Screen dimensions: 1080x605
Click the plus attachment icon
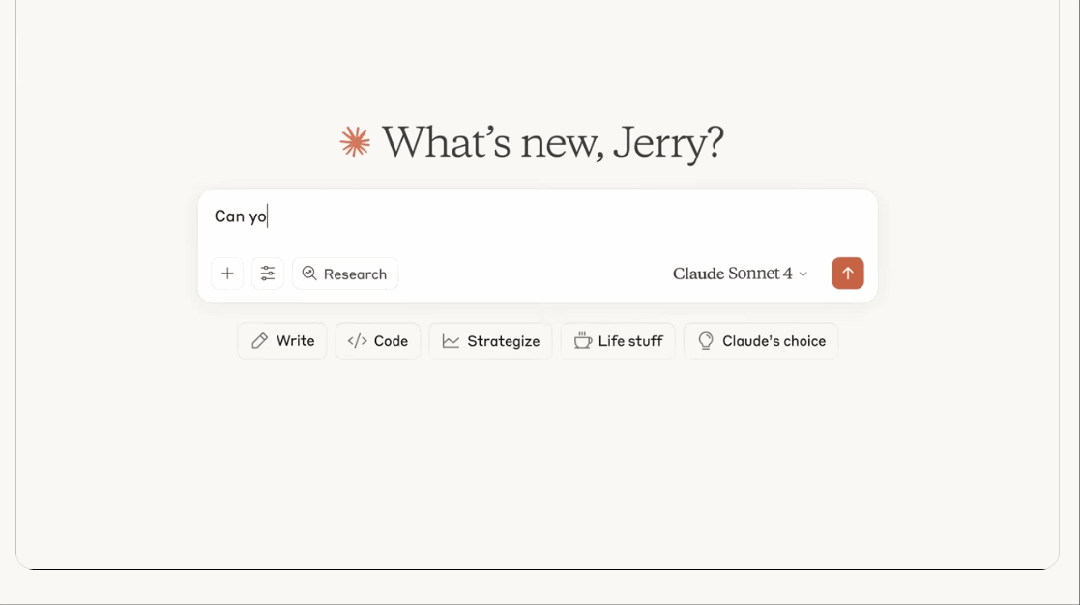(227, 274)
